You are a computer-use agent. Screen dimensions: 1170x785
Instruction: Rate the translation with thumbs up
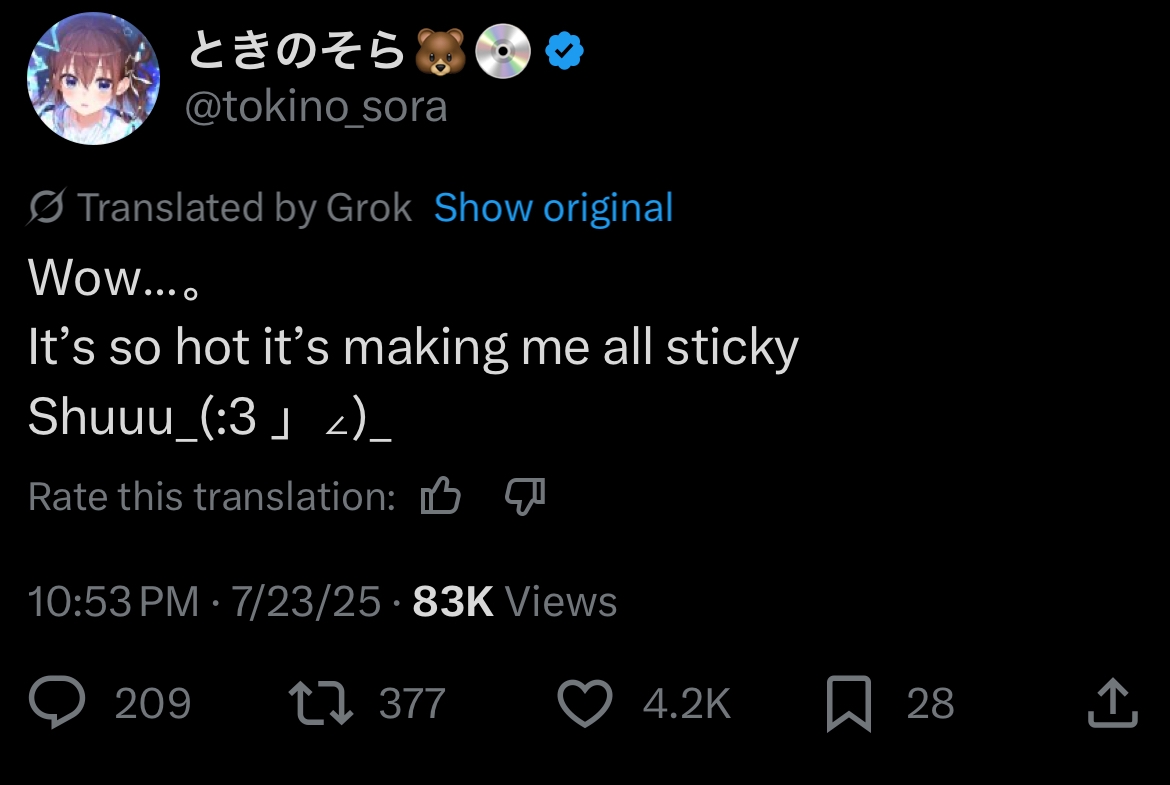point(440,496)
